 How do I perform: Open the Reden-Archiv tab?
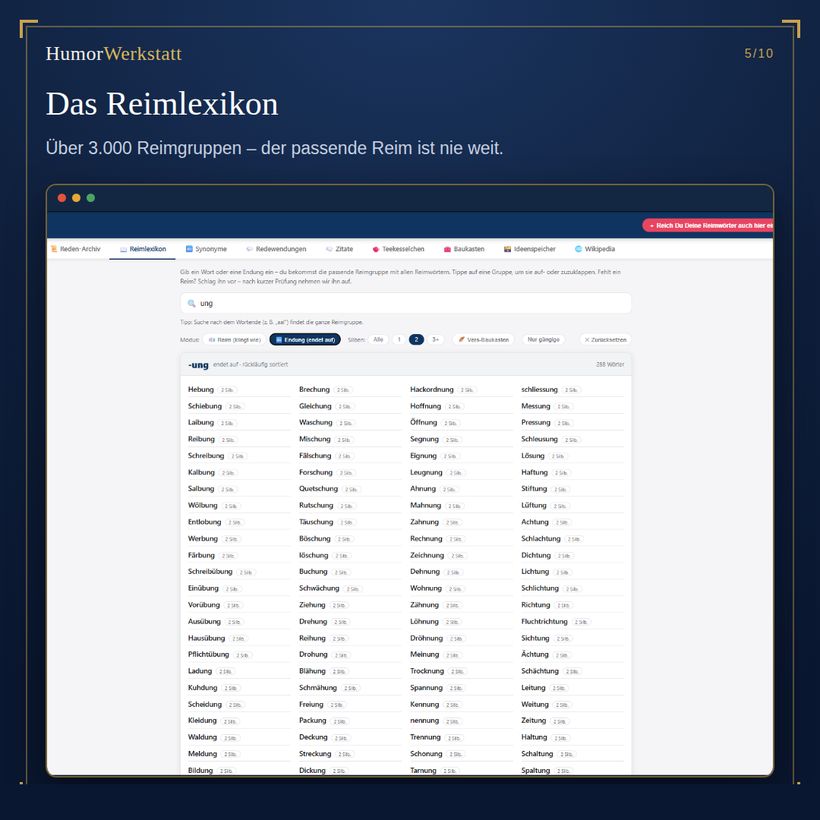(x=75, y=249)
